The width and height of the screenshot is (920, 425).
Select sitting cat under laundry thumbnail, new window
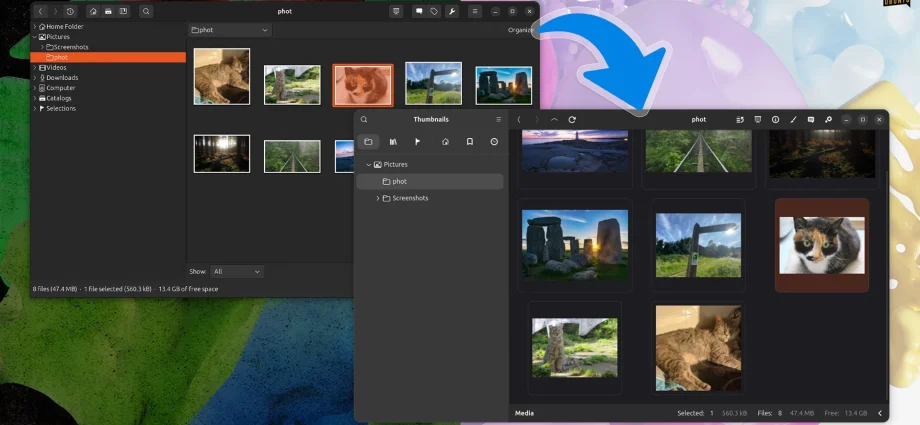575,348
